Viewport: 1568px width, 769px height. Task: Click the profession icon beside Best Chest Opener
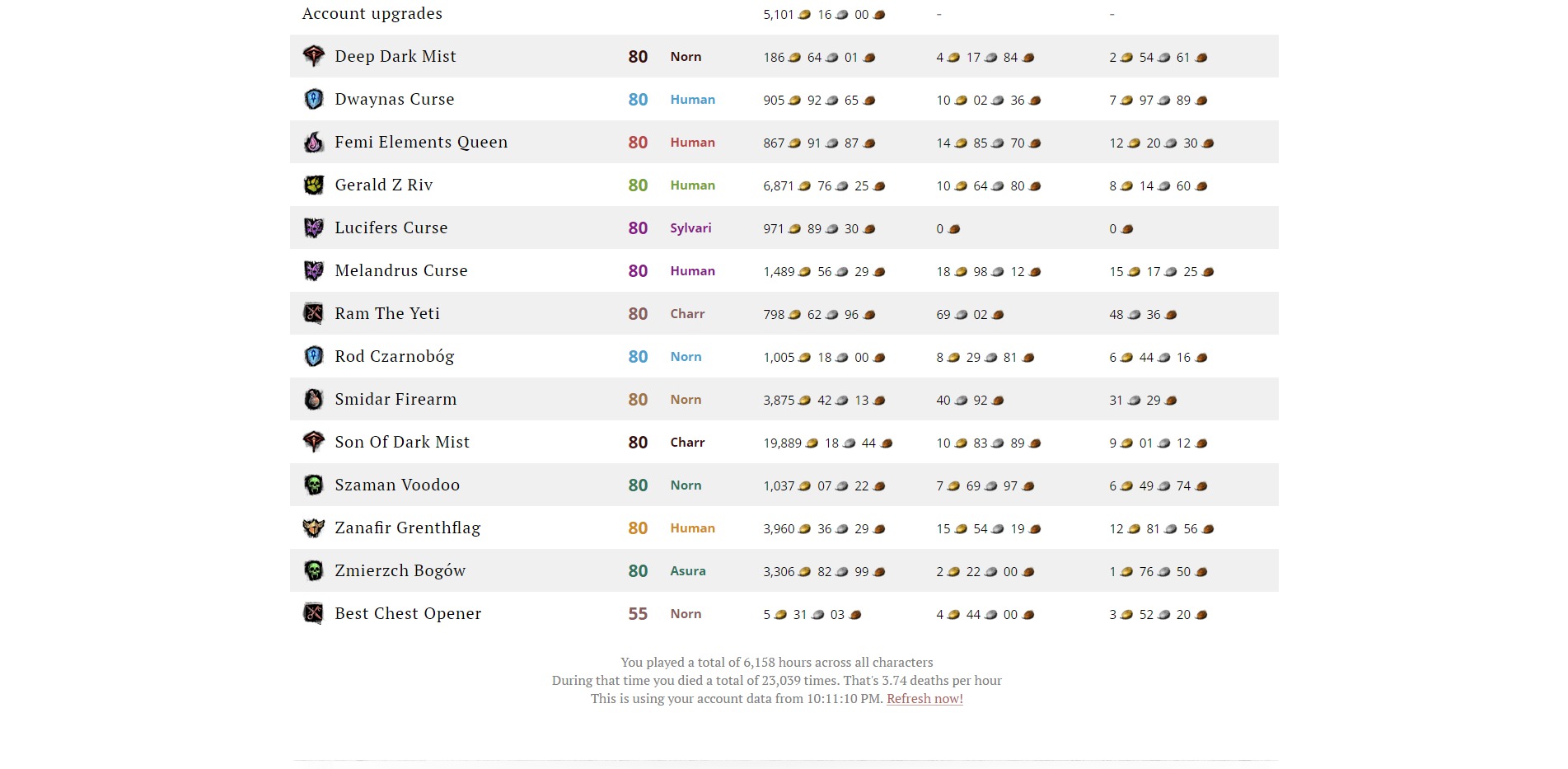coord(314,613)
